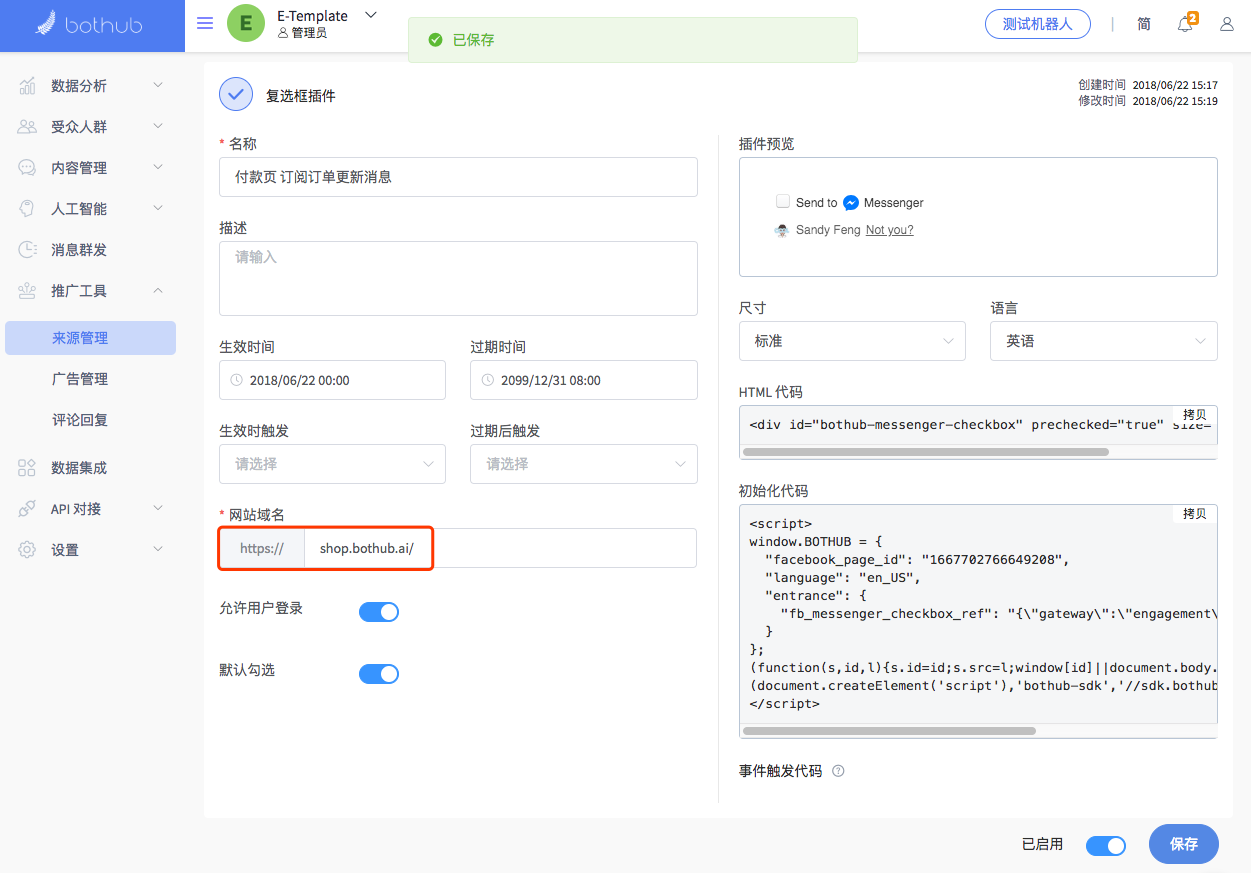Toggle the 已启用 switch

[1106, 846]
